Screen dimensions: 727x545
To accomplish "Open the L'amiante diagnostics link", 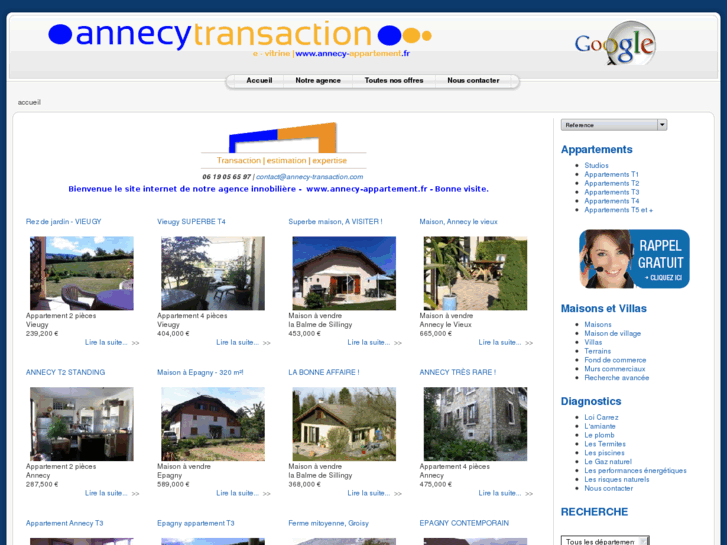I will (x=600, y=426).
